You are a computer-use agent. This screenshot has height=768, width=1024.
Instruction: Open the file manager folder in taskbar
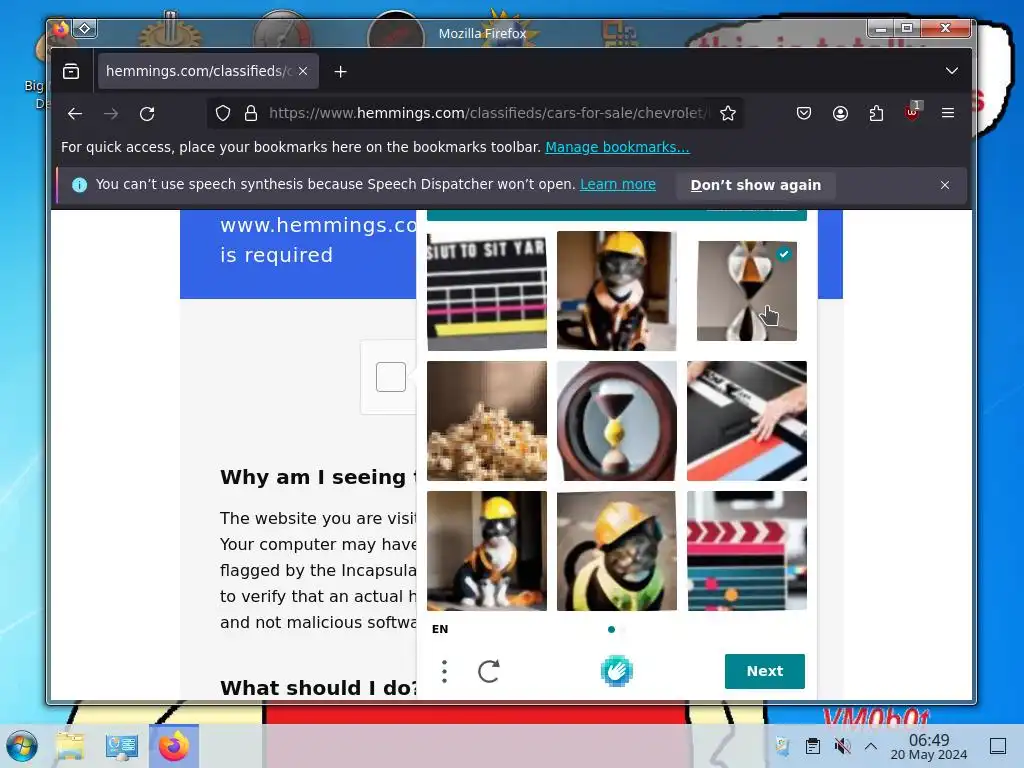pos(70,746)
